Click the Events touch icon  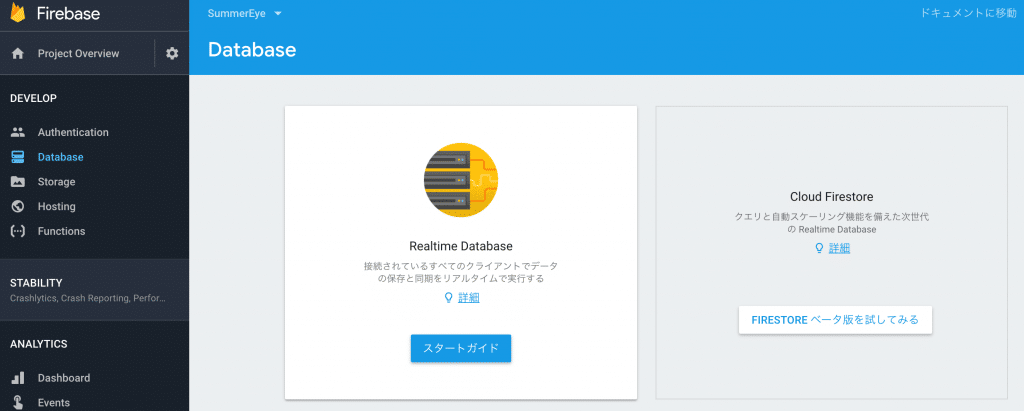[x=18, y=403]
